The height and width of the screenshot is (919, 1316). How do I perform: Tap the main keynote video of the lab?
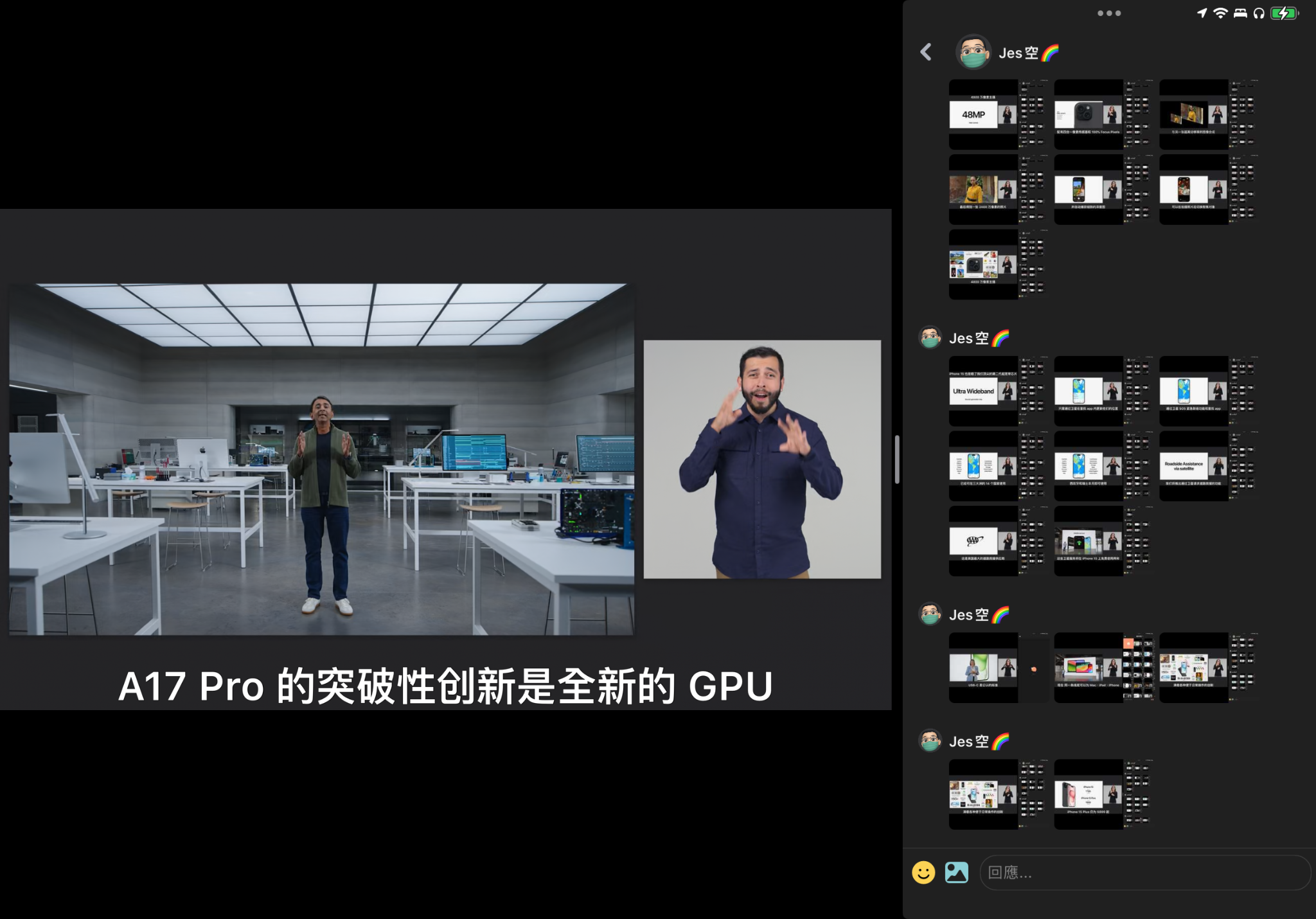(x=321, y=459)
